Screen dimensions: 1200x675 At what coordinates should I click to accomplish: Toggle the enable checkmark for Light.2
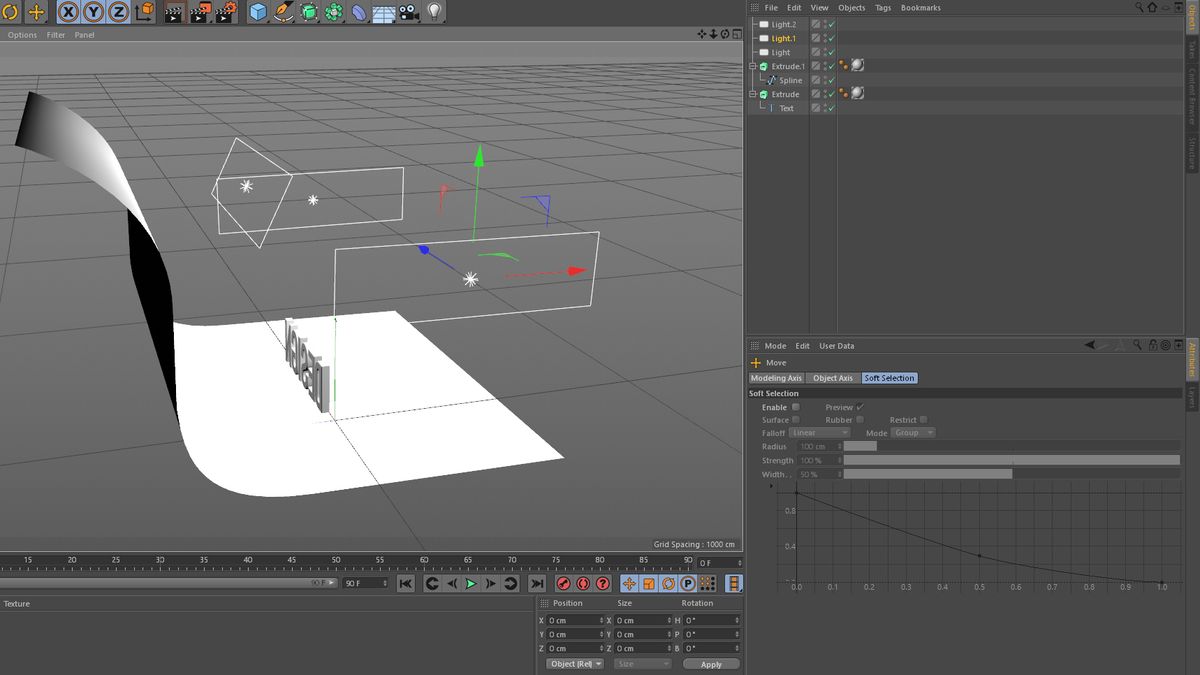coord(831,24)
